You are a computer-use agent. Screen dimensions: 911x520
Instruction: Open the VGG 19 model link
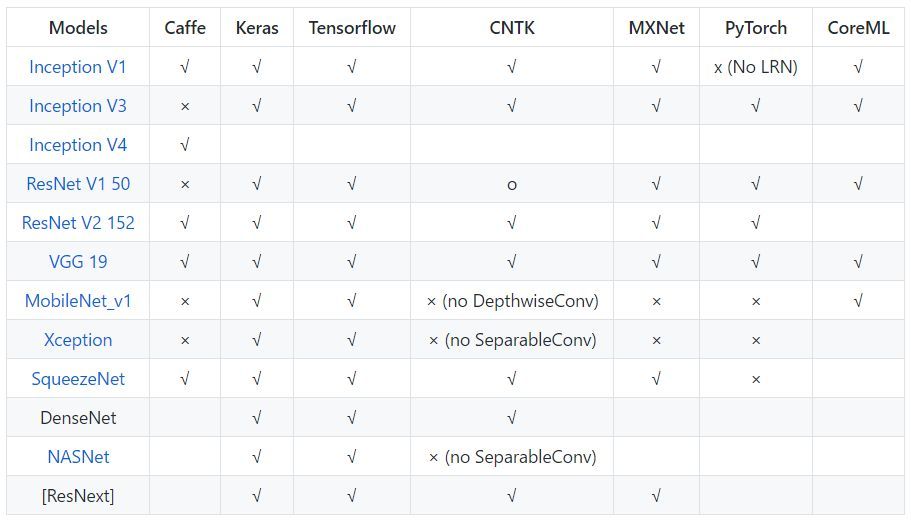(78, 262)
